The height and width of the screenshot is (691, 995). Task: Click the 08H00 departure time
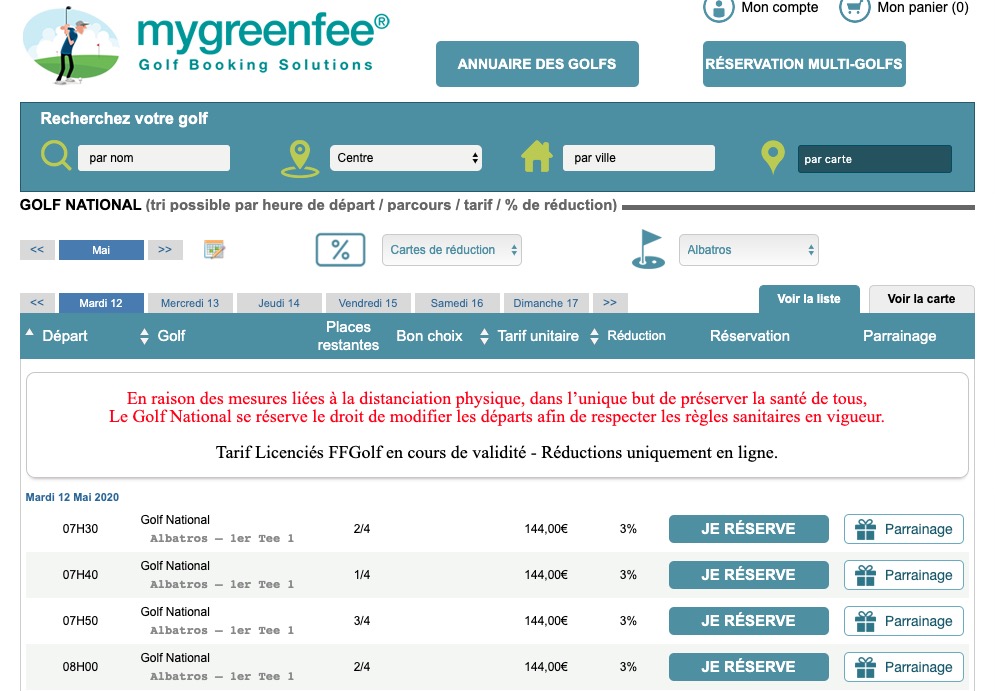pyautogui.click(x=80, y=667)
